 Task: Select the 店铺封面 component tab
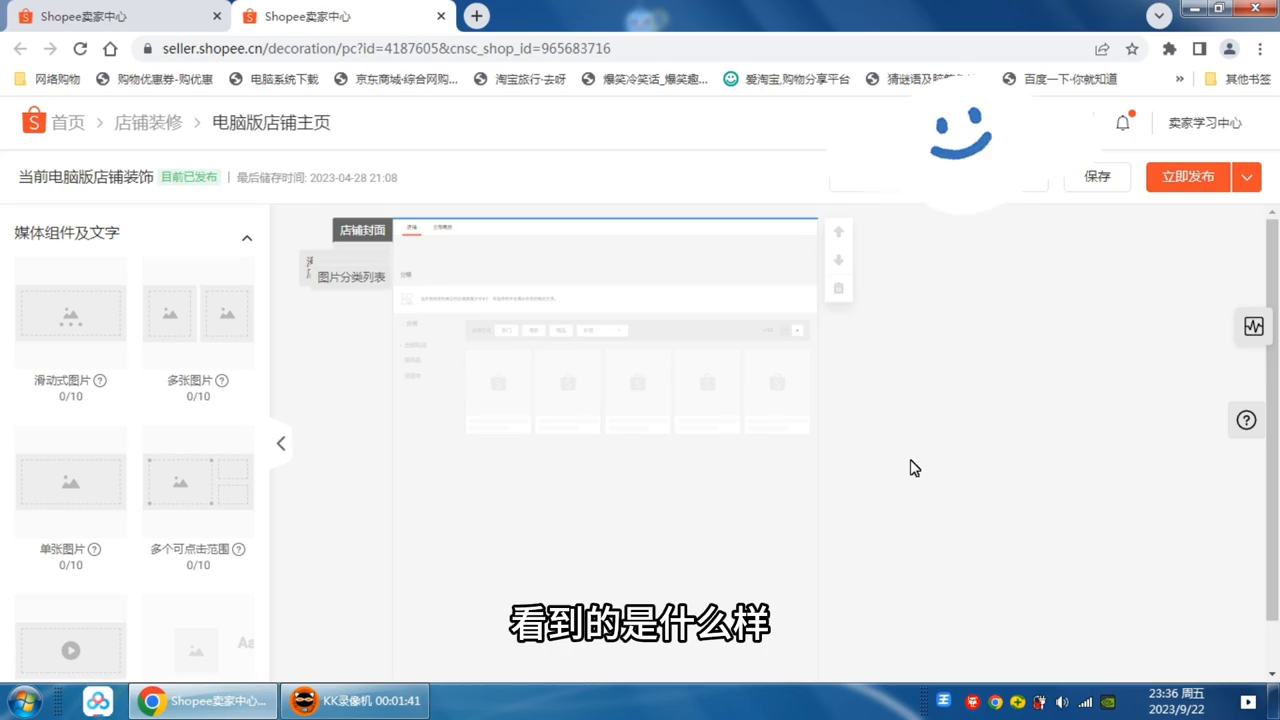(x=362, y=230)
